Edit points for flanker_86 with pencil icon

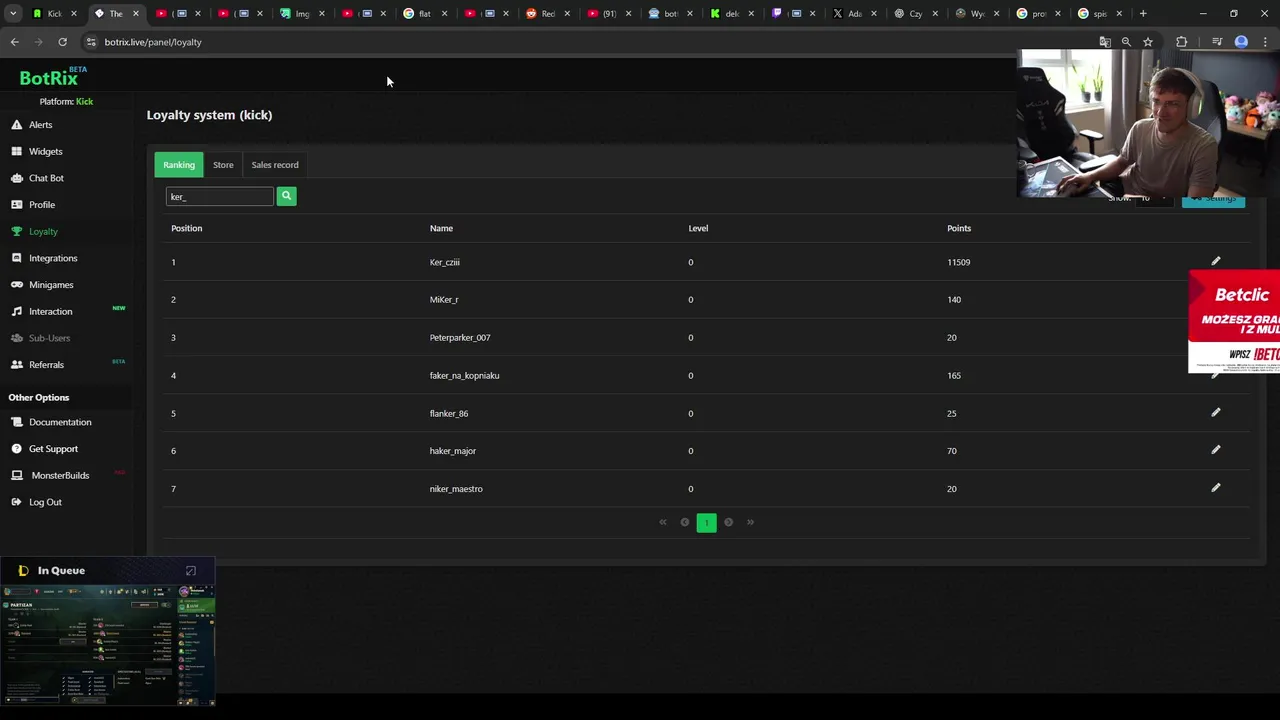[x=1216, y=412]
